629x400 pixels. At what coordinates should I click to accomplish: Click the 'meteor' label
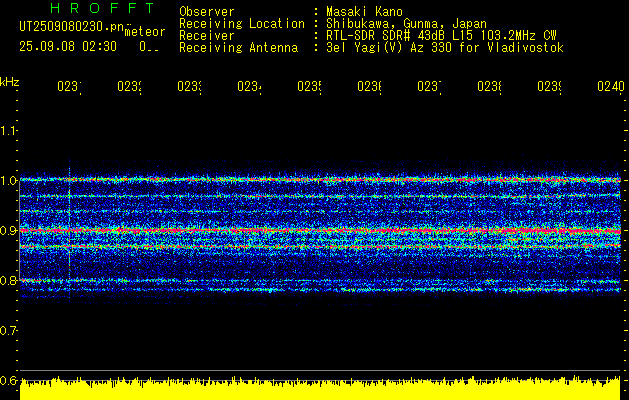pyautogui.click(x=144, y=32)
